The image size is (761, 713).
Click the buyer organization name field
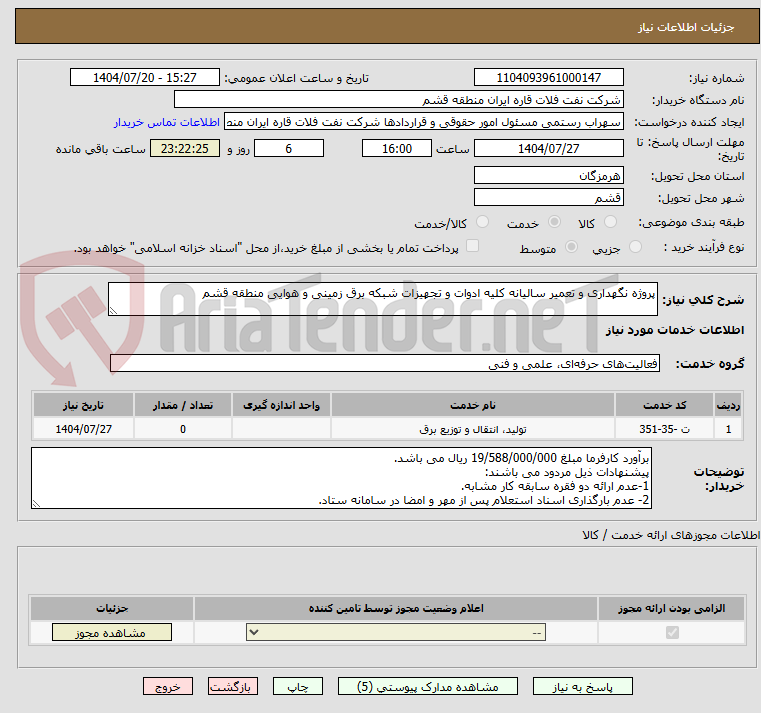tap(398, 100)
